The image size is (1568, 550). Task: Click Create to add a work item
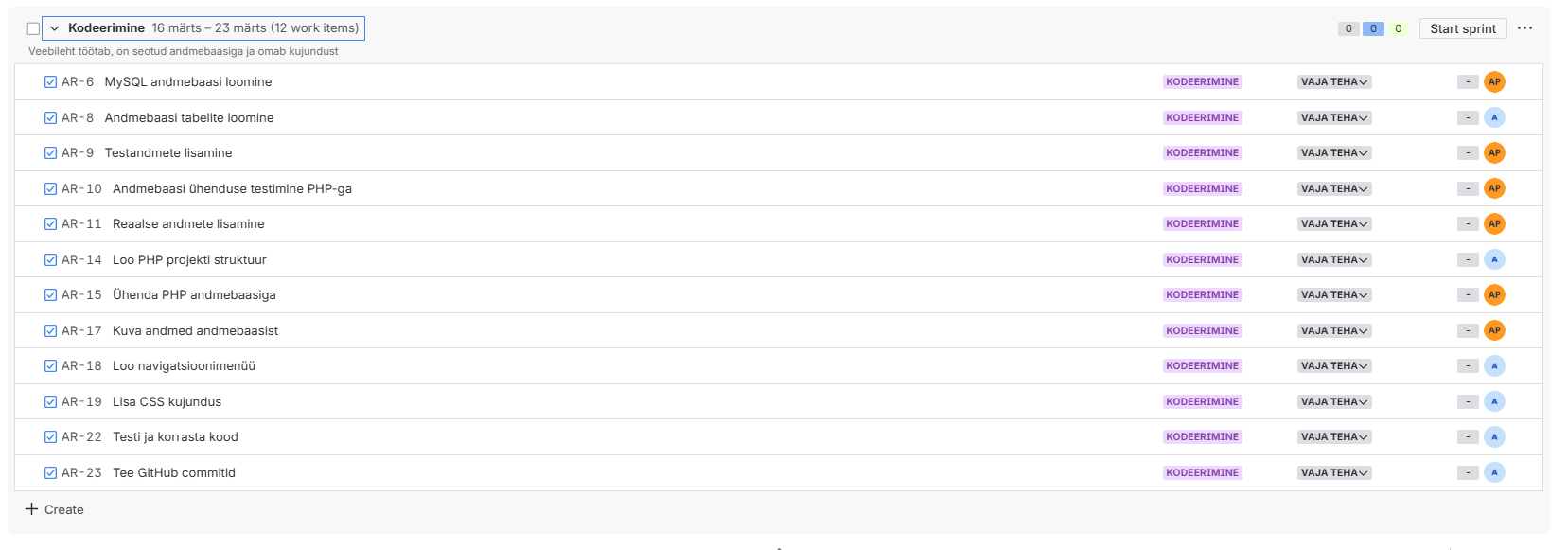click(55, 509)
